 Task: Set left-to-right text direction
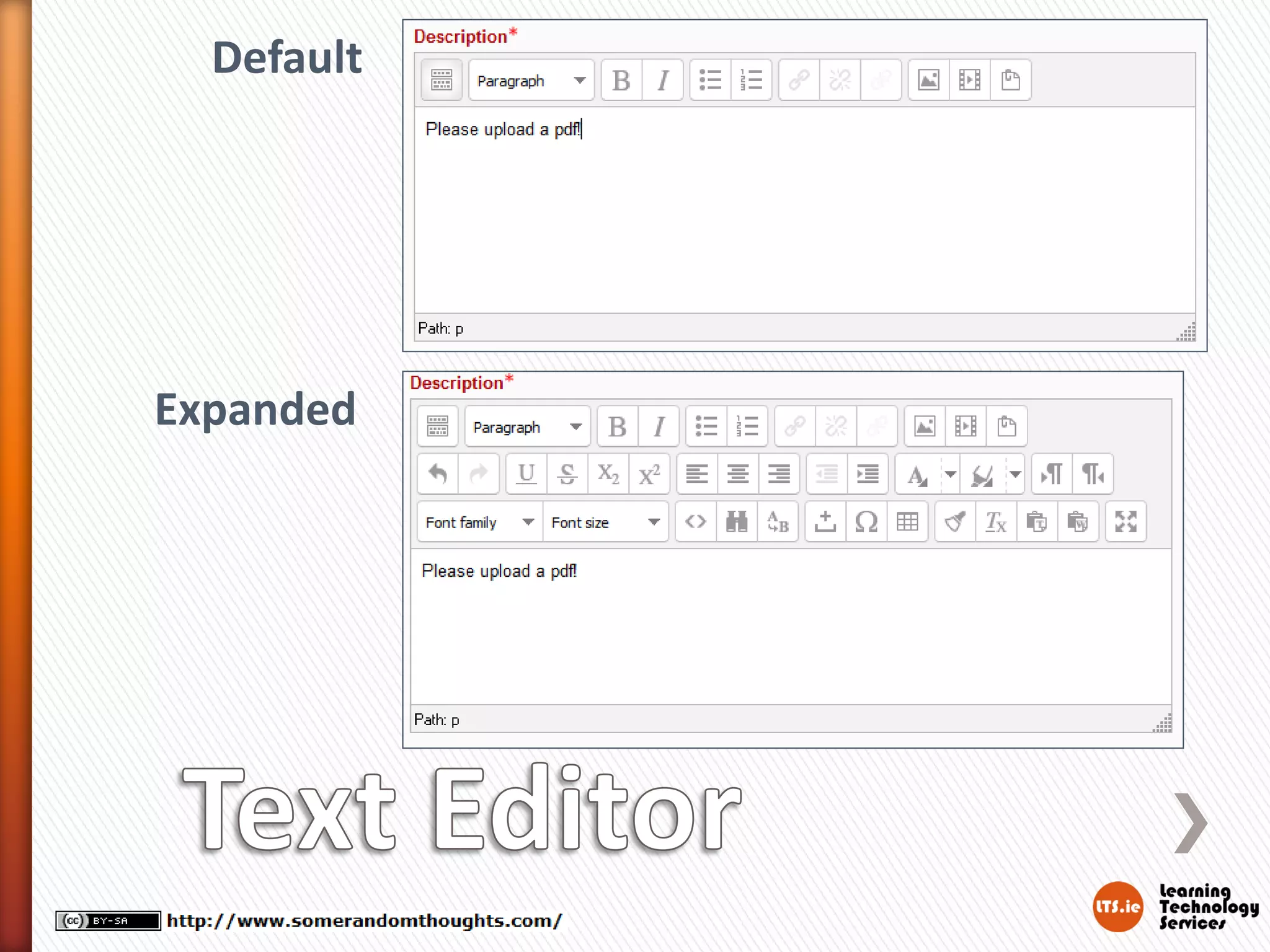tap(1052, 474)
